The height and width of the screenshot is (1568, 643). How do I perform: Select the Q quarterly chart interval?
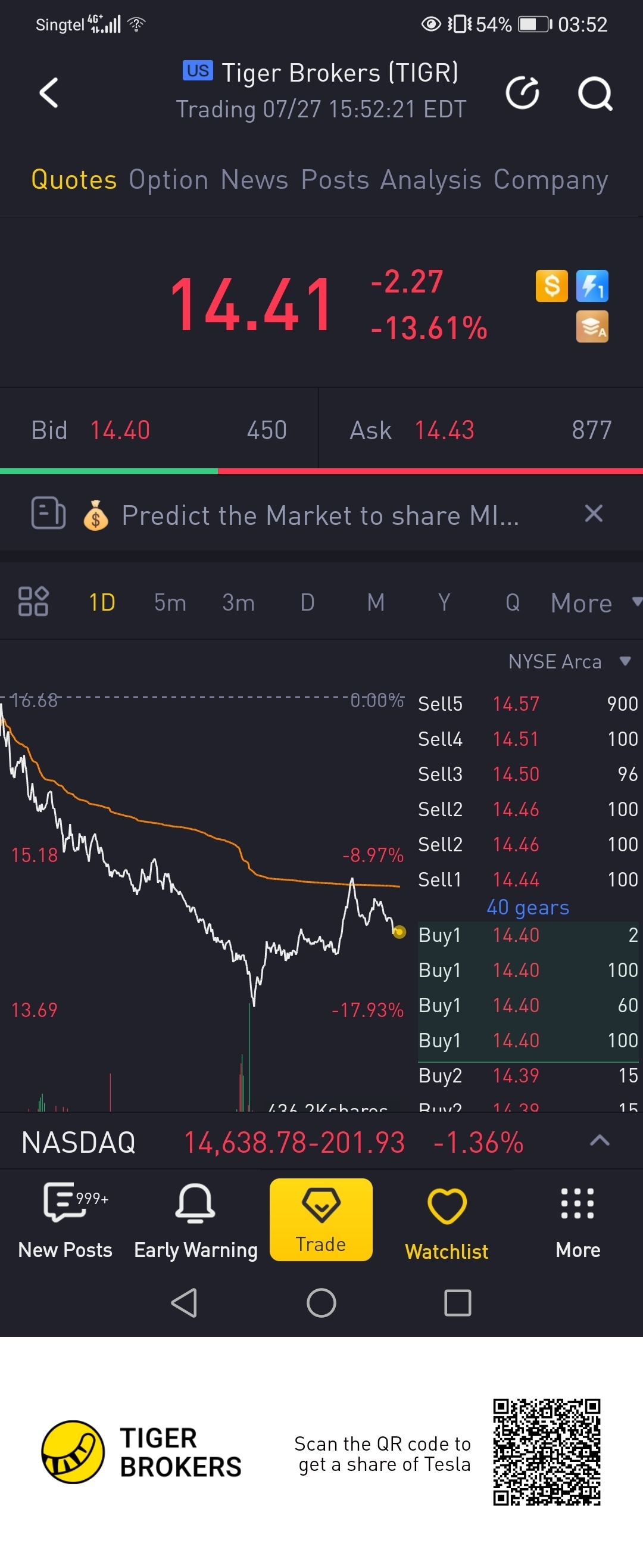[513, 602]
